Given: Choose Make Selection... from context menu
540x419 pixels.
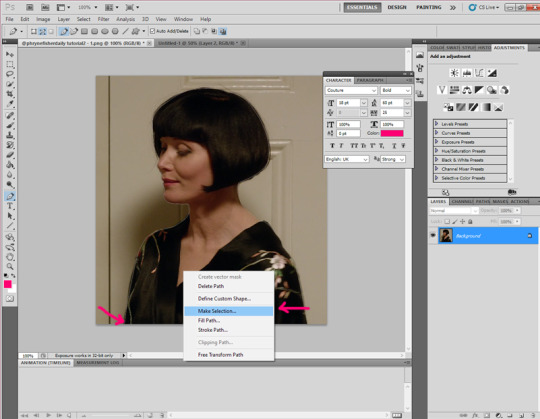Looking at the screenshot, I should click(229, 311).
